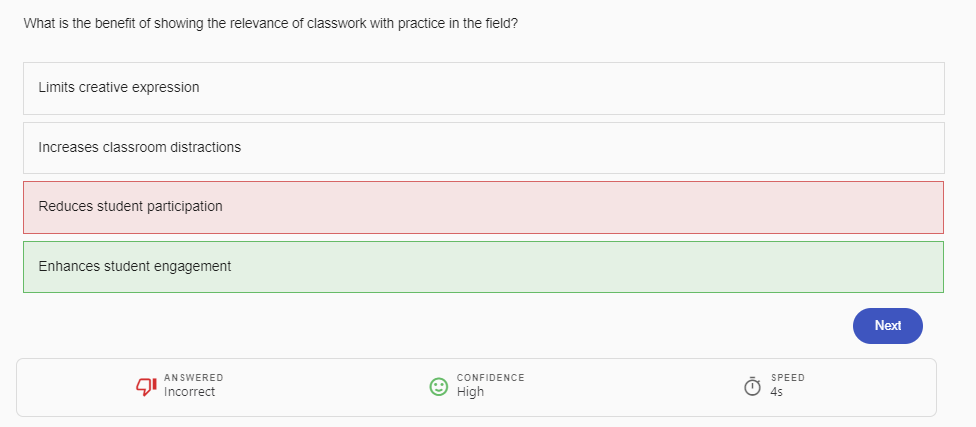The width and height of the screenshot is (976, 427).
Task: Click the stopwatch speed icon
Action: click(753, 386)
